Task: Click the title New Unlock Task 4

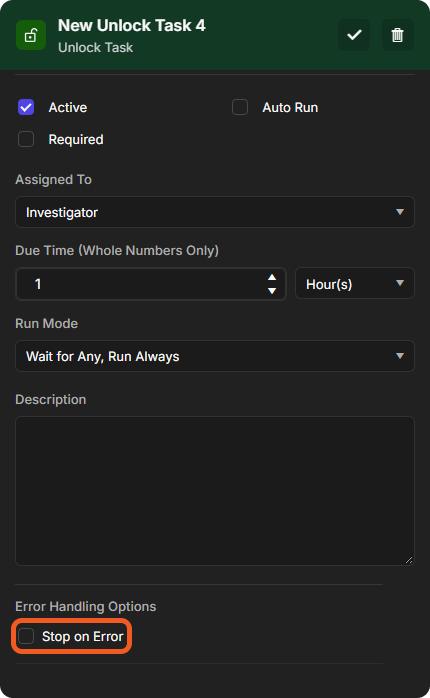Action: coord(132,26)
